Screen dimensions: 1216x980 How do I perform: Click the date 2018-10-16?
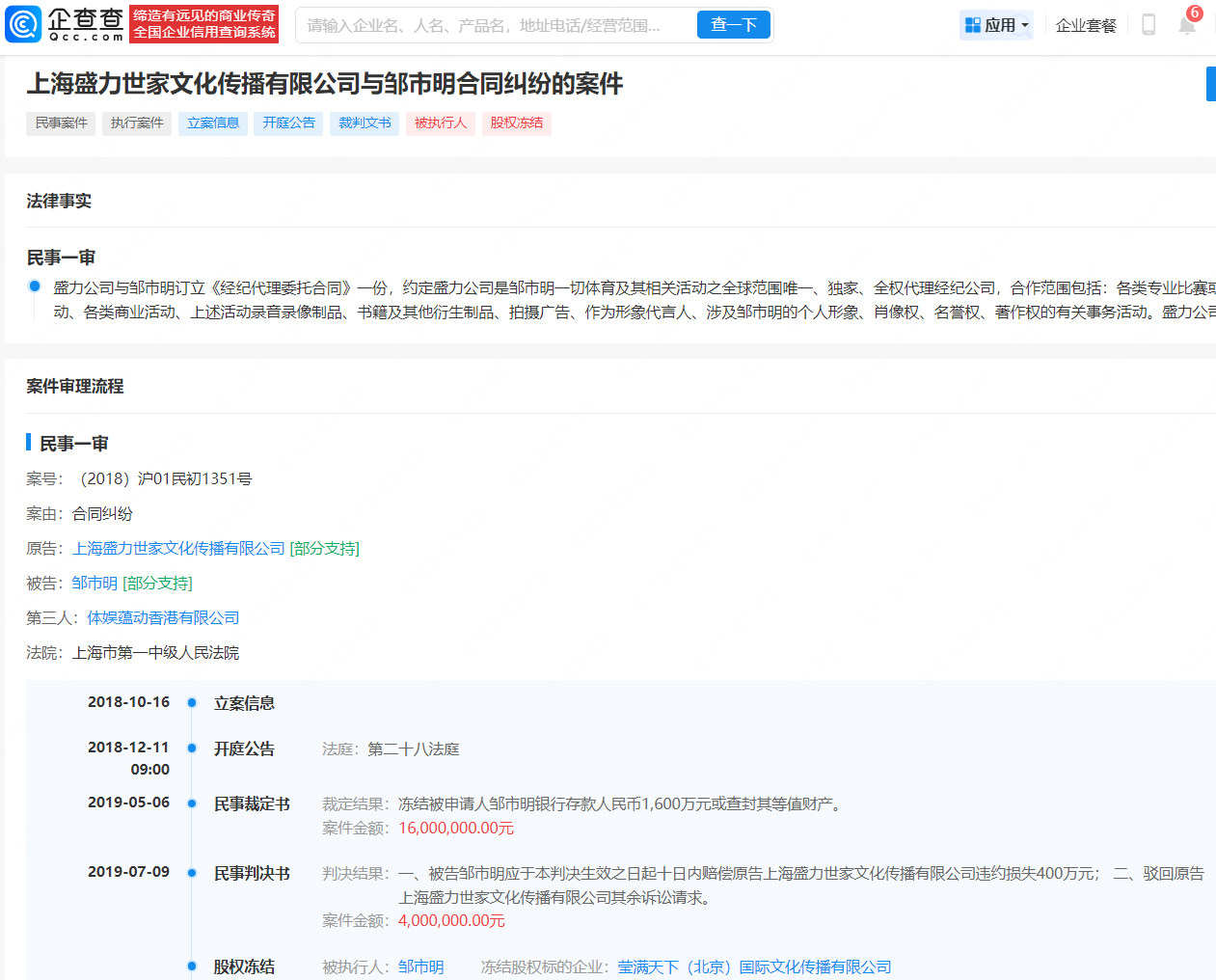128,702
